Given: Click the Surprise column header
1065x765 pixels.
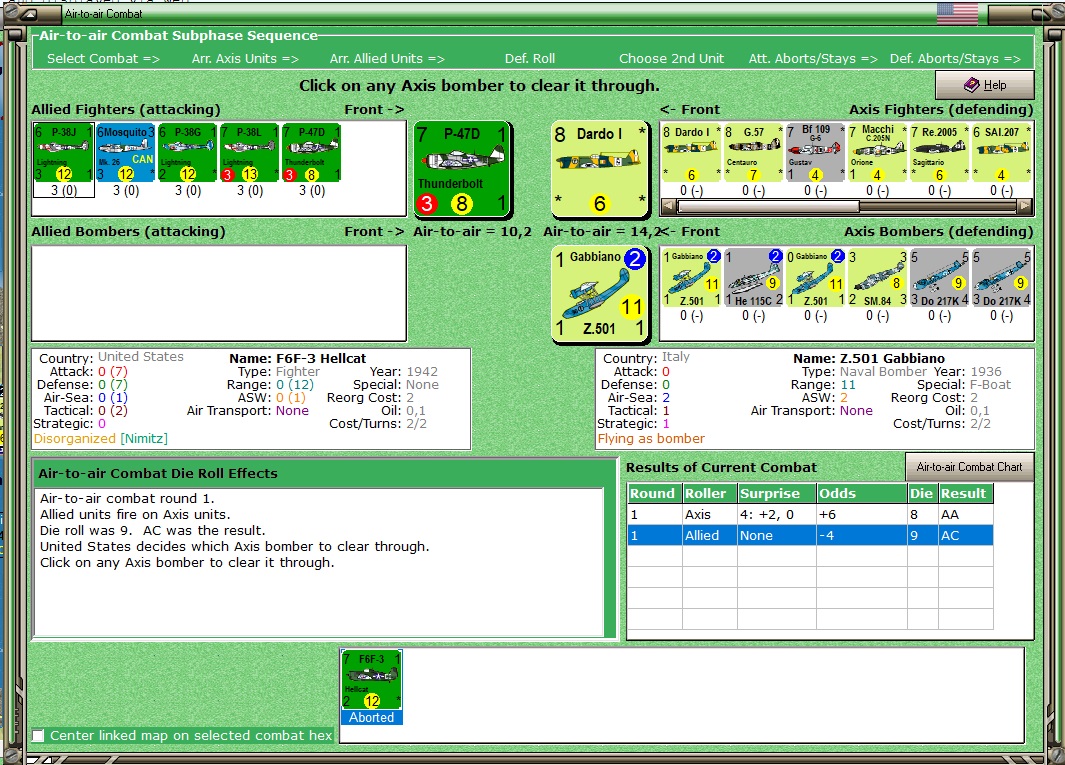Looking at the screenshot, I should pos(776,493).
